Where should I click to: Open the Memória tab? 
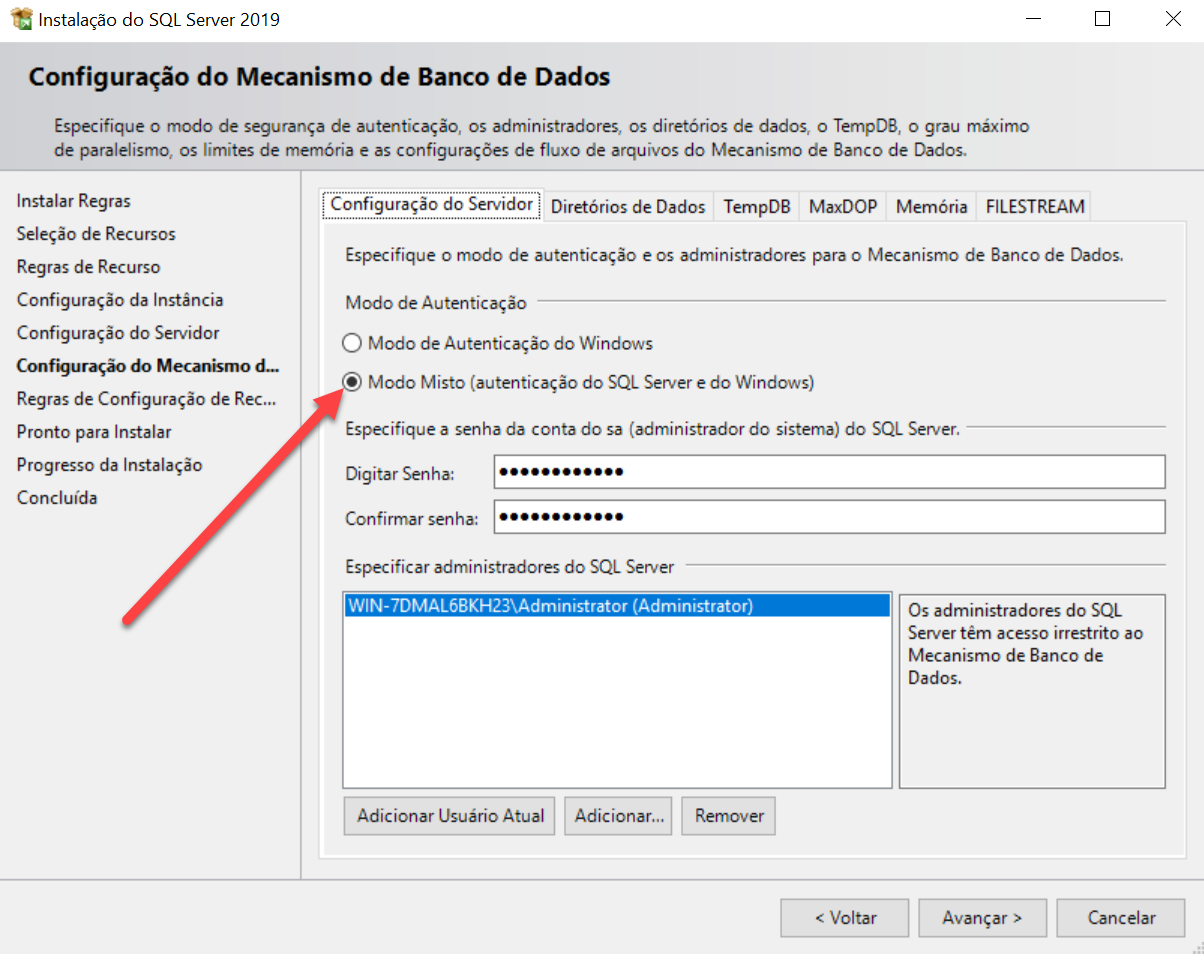931,207
